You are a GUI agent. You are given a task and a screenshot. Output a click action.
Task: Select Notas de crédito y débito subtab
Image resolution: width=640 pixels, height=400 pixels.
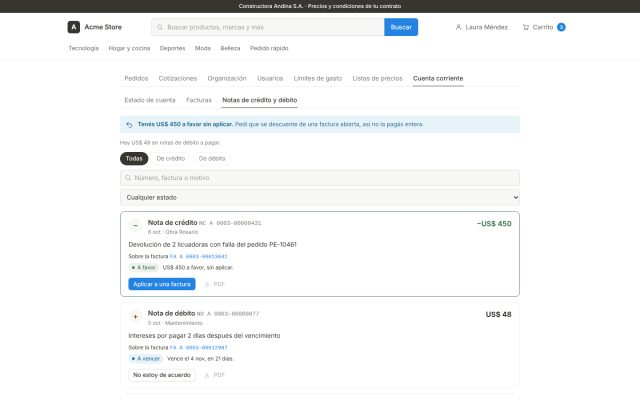(x=260, y=100)
